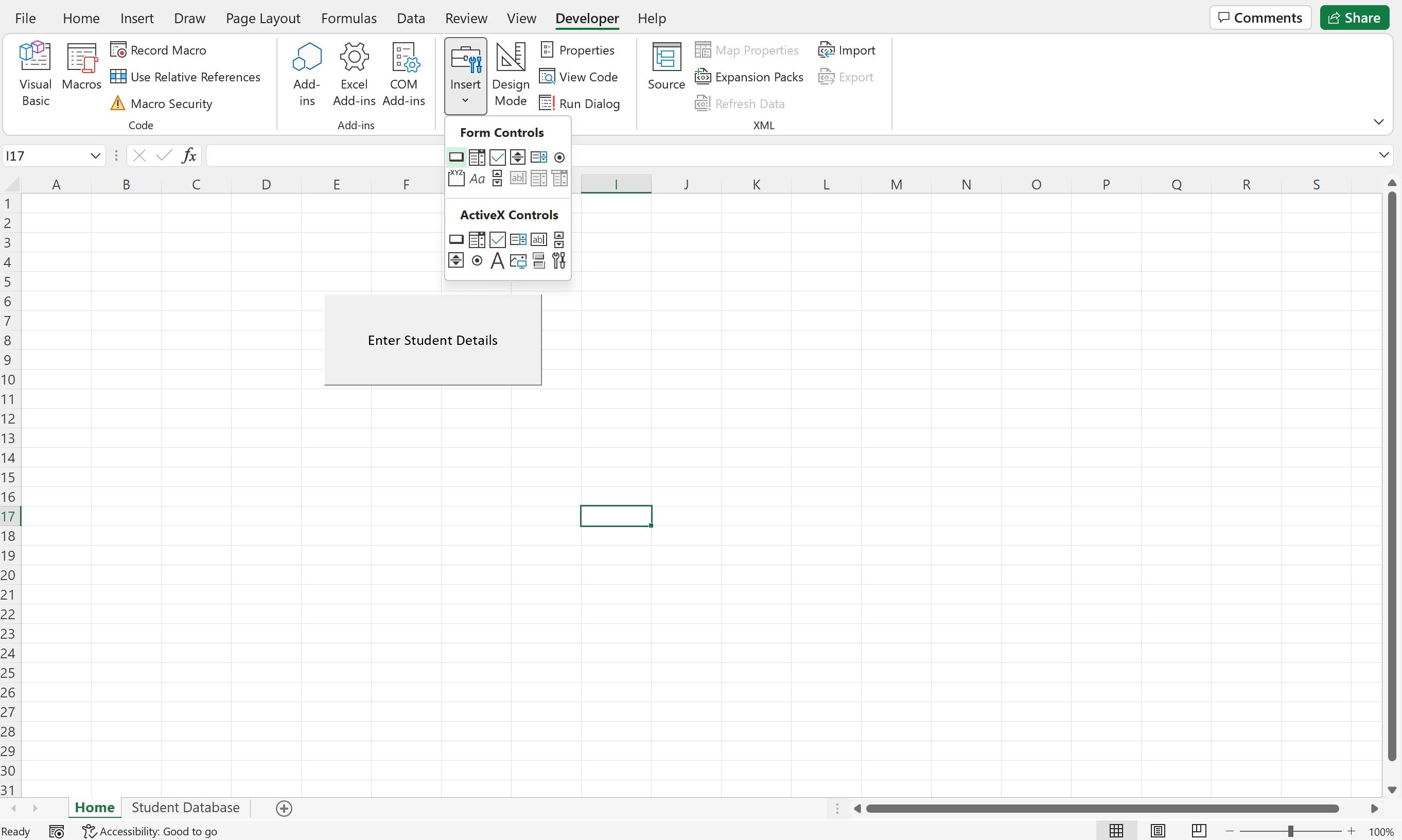The height and width of the screenshot is (840, 1402).
Task: Switch to Student Database sheet tab
Action: pos(186,807)
